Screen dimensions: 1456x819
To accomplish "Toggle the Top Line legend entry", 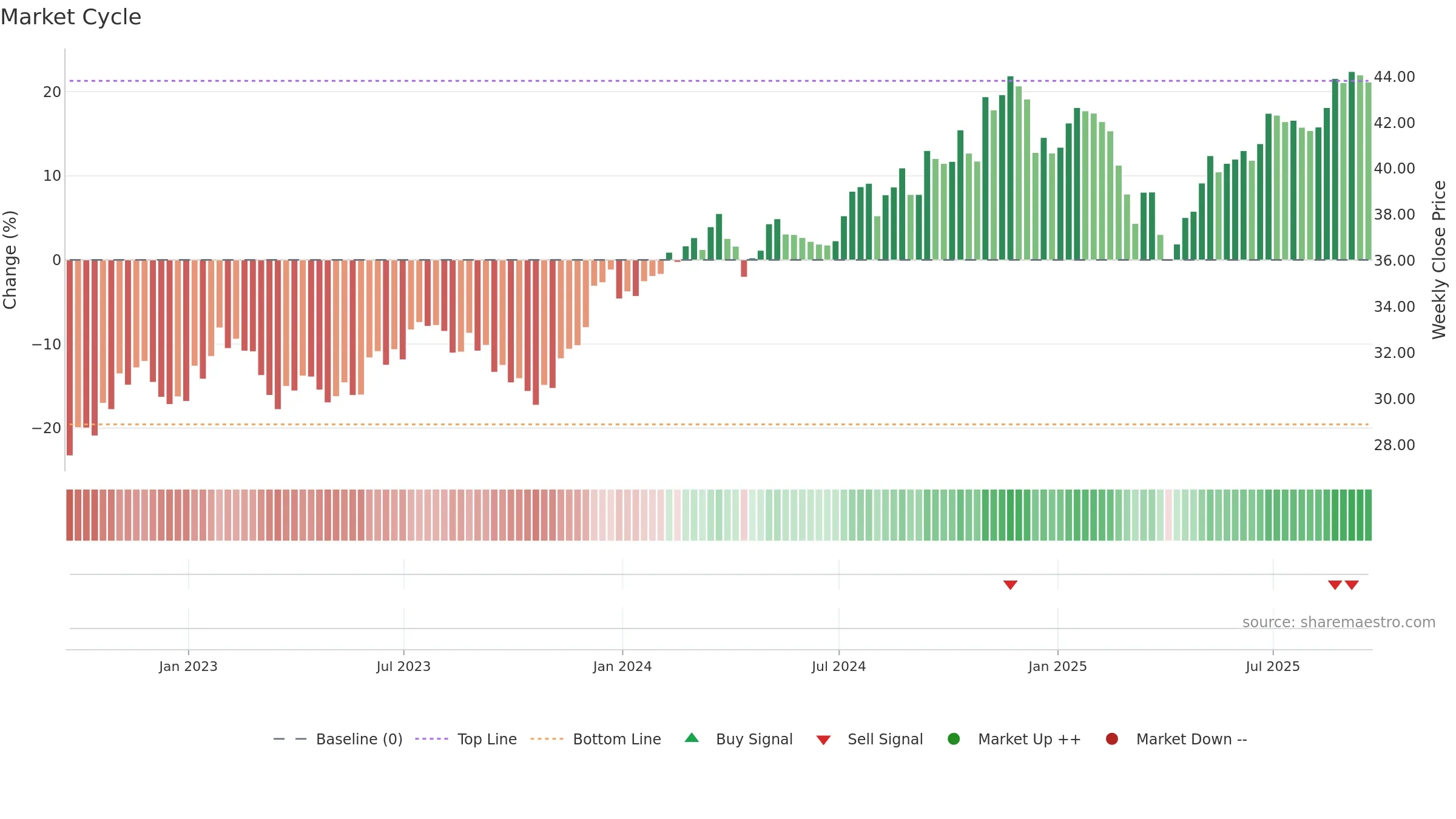I will tap(466, 739).
